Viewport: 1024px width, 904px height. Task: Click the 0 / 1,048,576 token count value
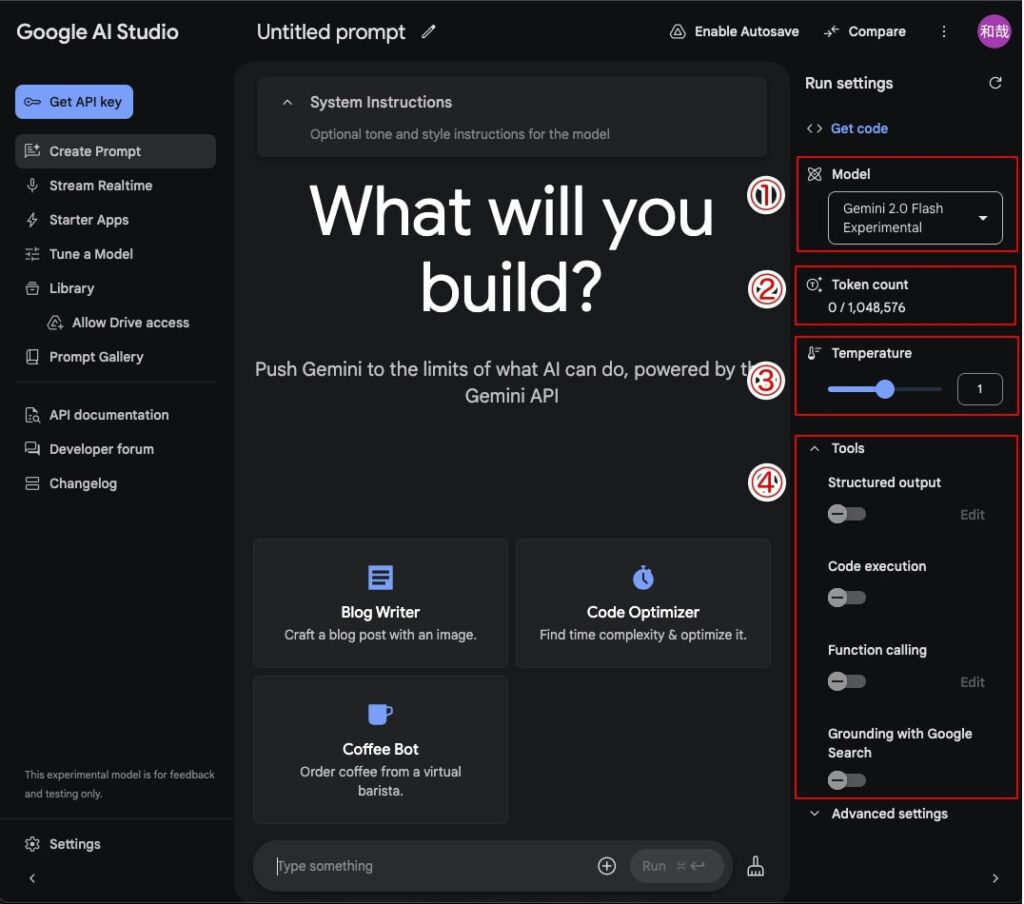pyautogui.click(x=867, y=308)
